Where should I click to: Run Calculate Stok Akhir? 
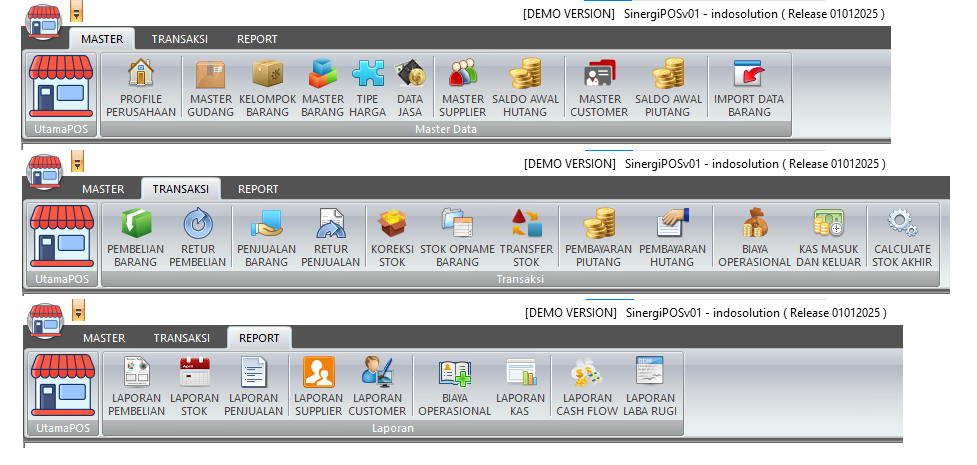tap(902, 237)
